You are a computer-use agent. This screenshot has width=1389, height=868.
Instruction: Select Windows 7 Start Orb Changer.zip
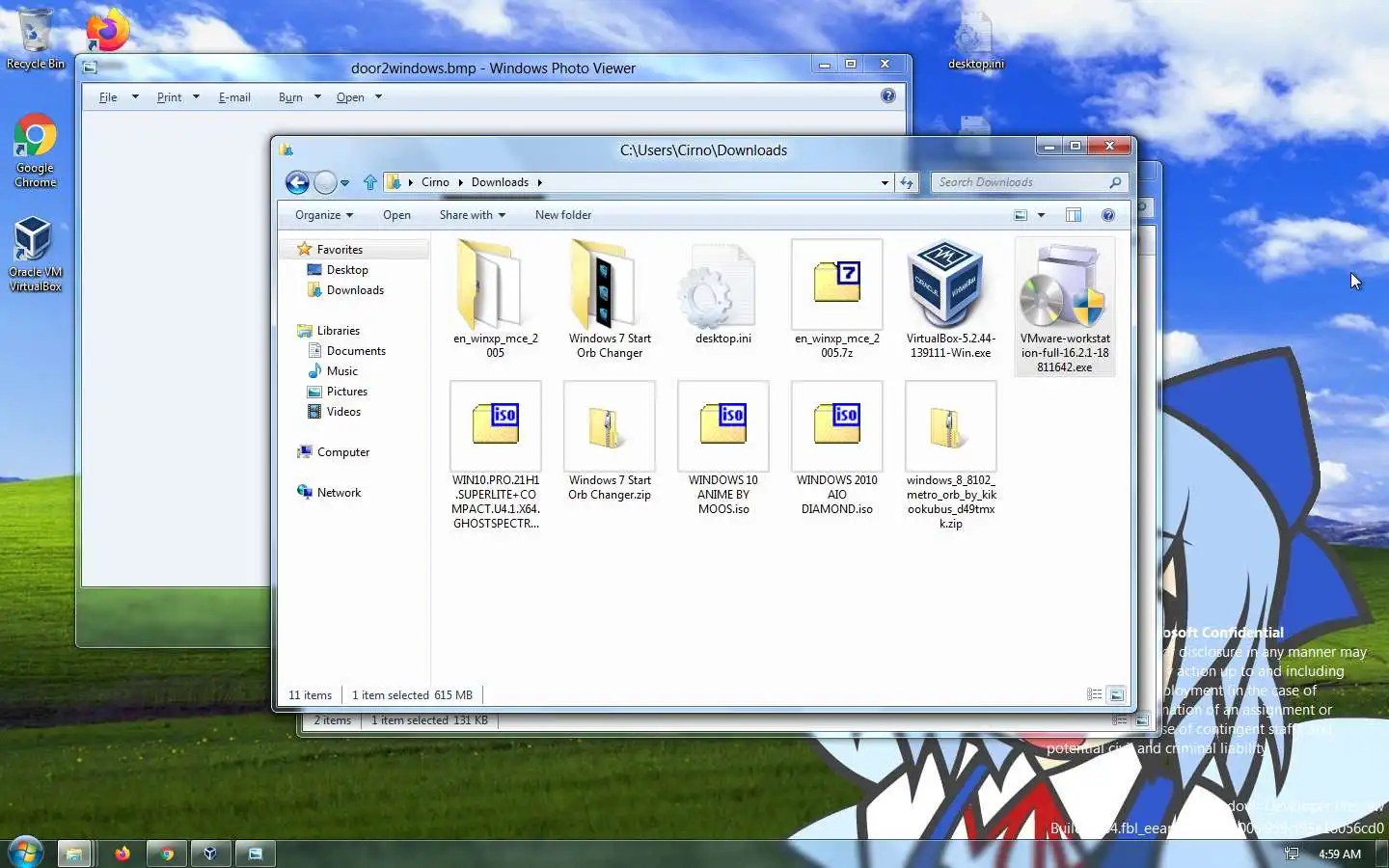tap(610, 442)
